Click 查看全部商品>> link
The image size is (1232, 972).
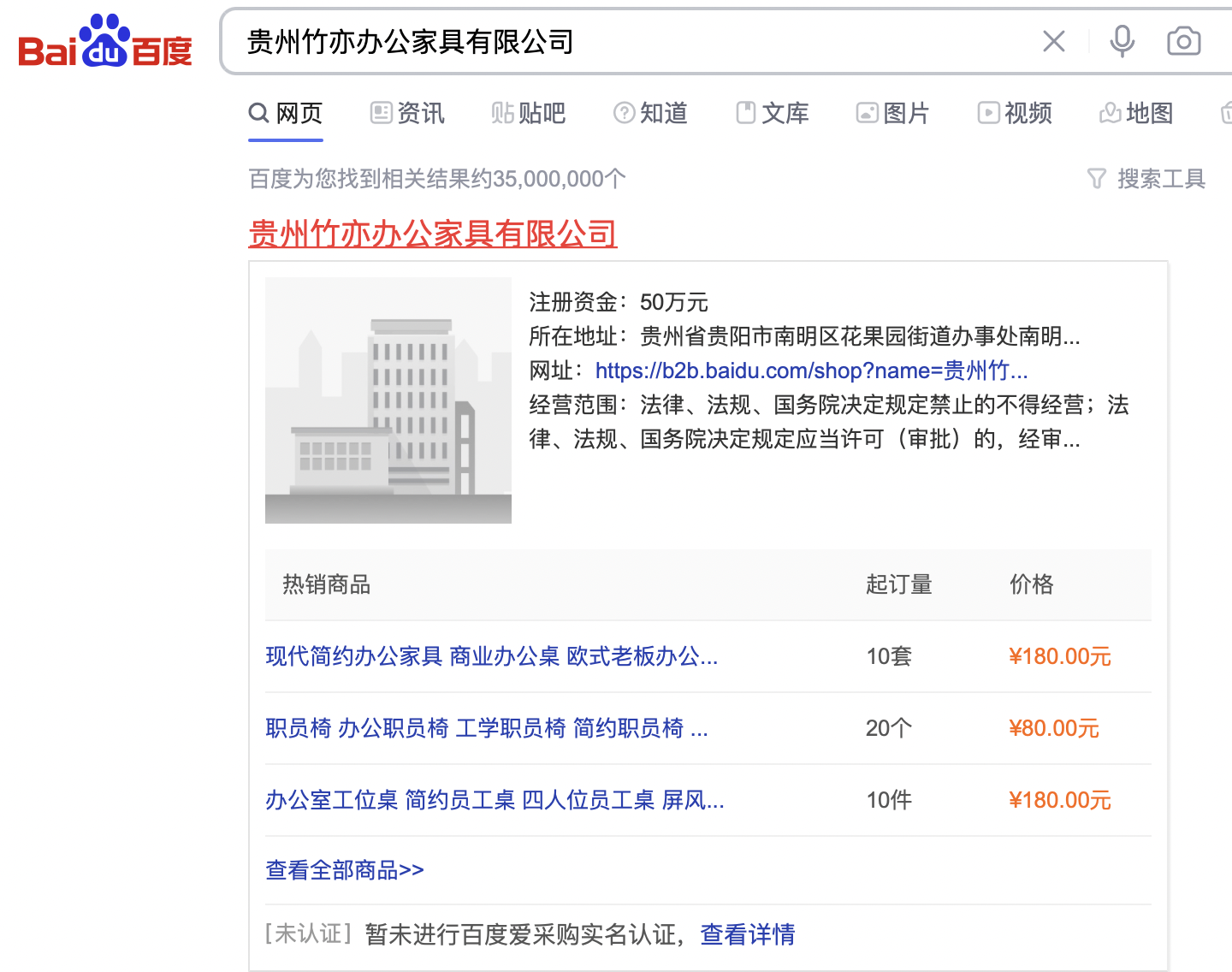point(345,870)
